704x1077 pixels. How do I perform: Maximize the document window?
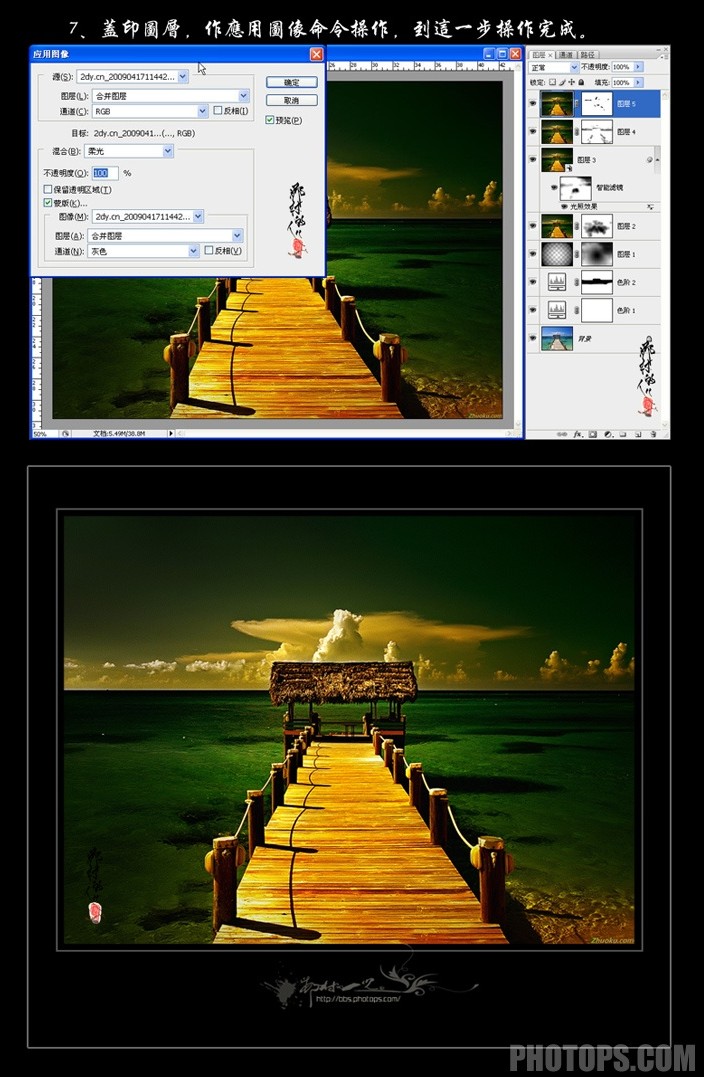tap(502, 54)
